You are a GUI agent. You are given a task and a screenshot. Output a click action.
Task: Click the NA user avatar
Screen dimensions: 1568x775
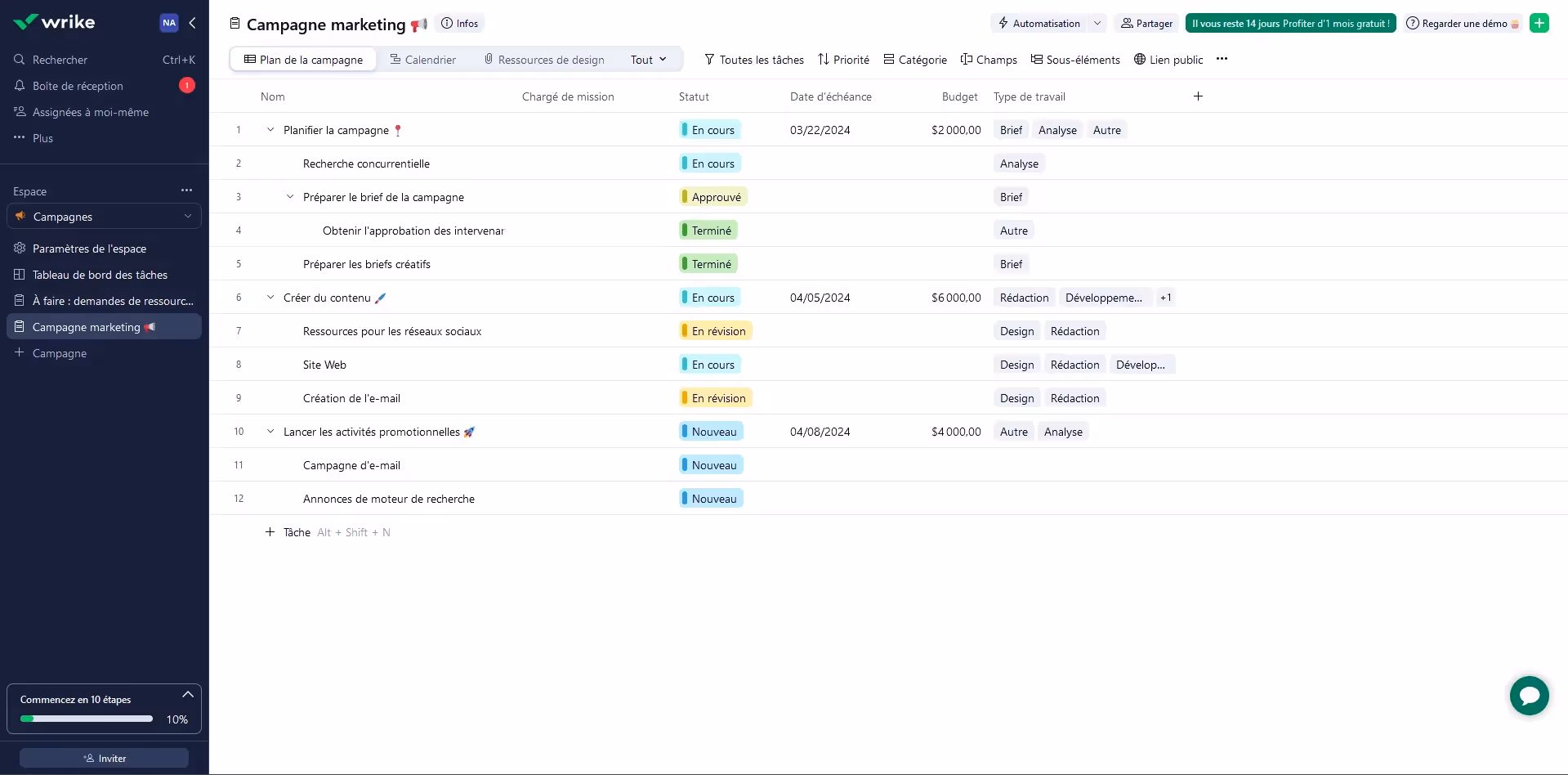(169, 23)
